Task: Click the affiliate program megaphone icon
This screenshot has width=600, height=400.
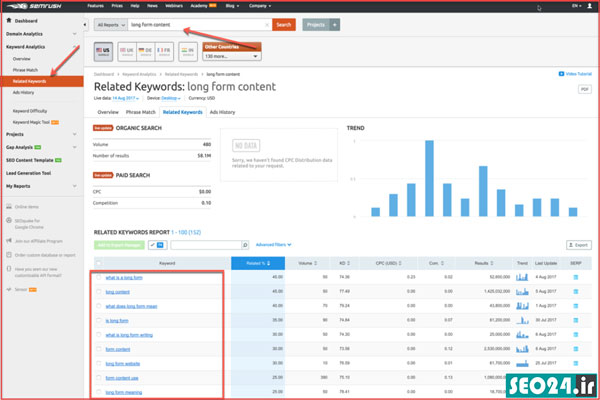Action: [9, 241]
